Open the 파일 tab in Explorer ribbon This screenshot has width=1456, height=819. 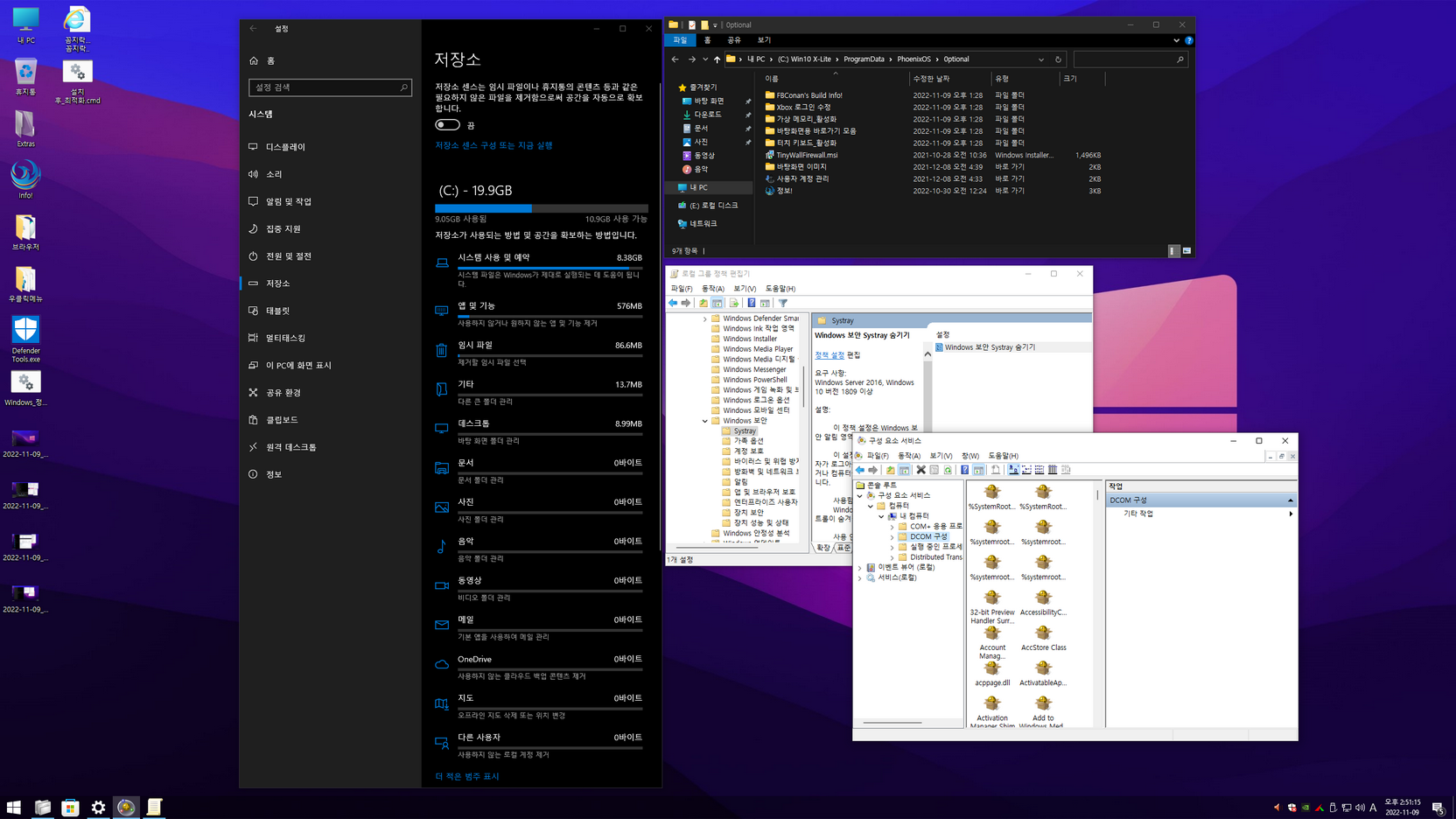(x=680, y=40)
